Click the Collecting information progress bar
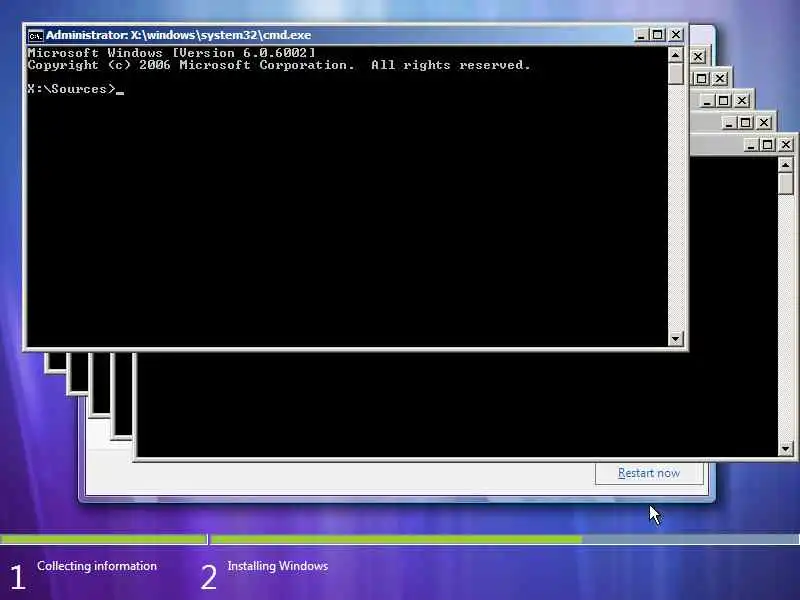This screenshot has width=800, height=600. (x=103, y=539)
